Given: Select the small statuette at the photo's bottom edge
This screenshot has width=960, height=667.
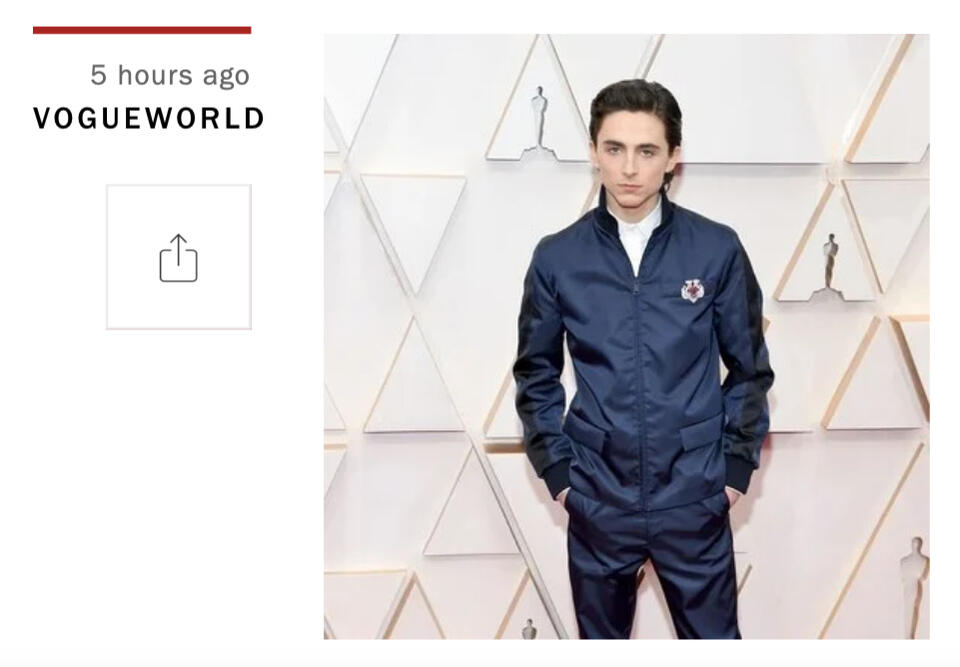Looking at the screenshot, I should [529, 629].
